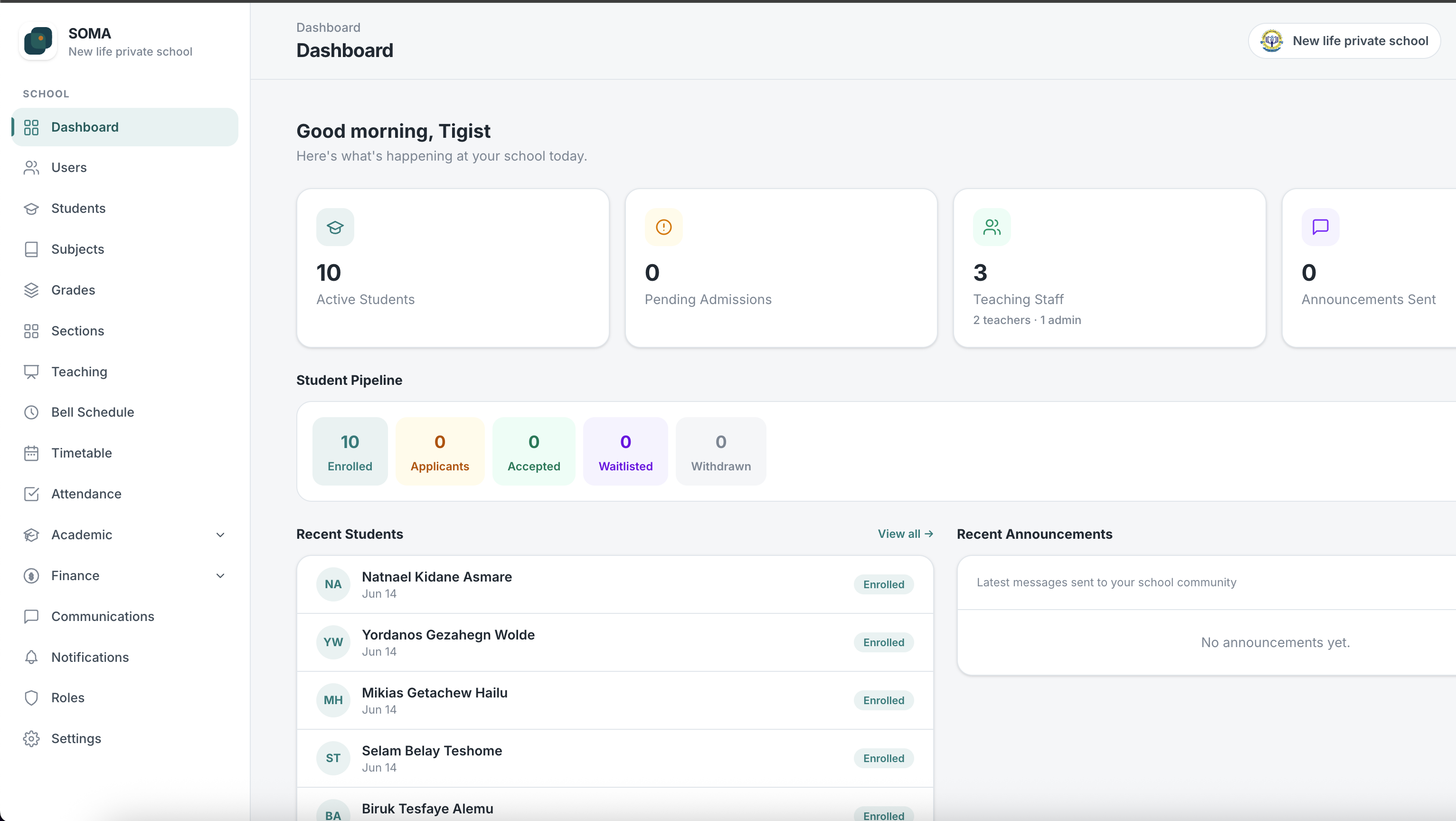
Task: Click the Roles shield icon
Action: click(x=31, y=698)
